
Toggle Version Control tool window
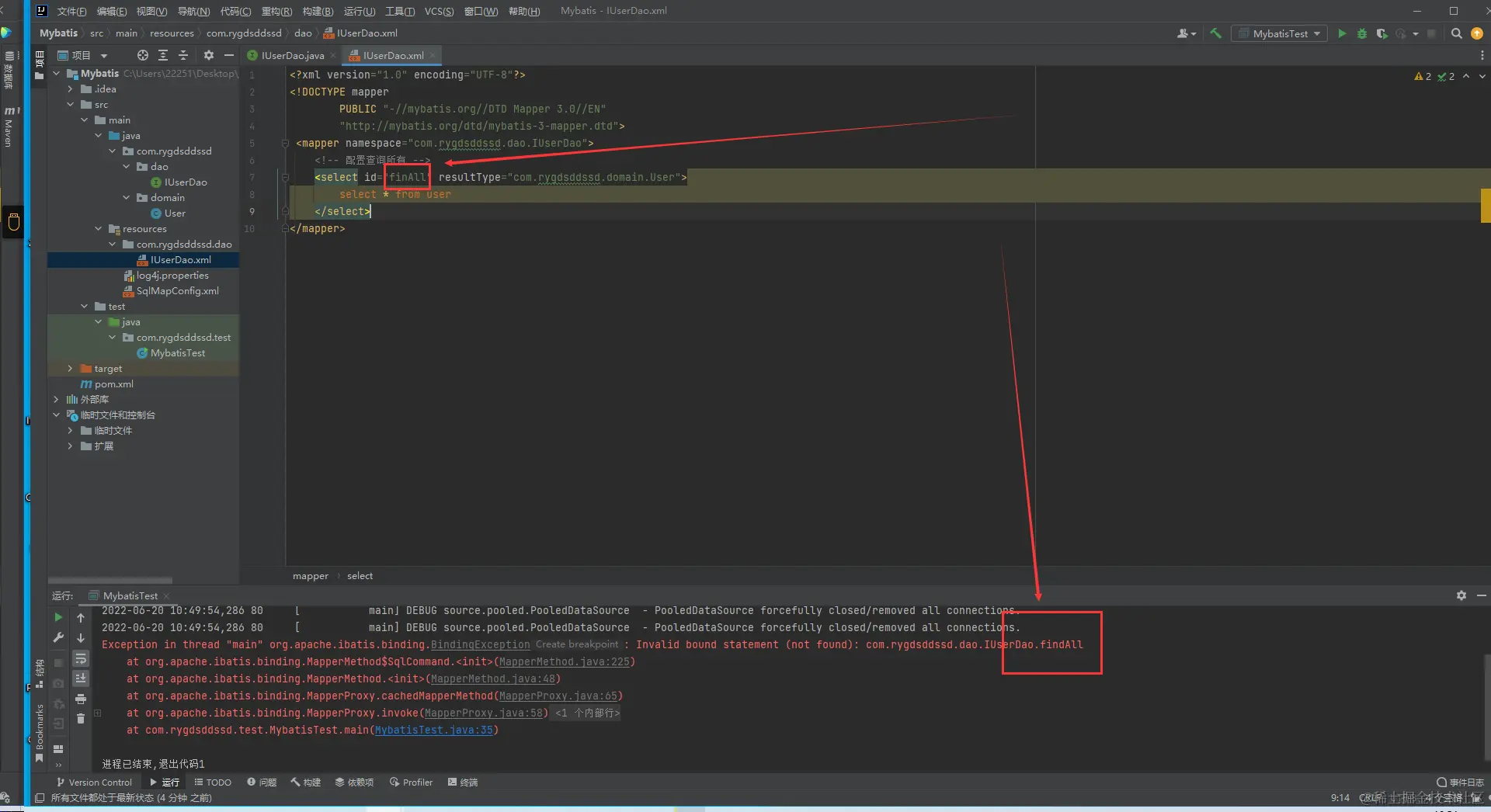click(94, 783)
